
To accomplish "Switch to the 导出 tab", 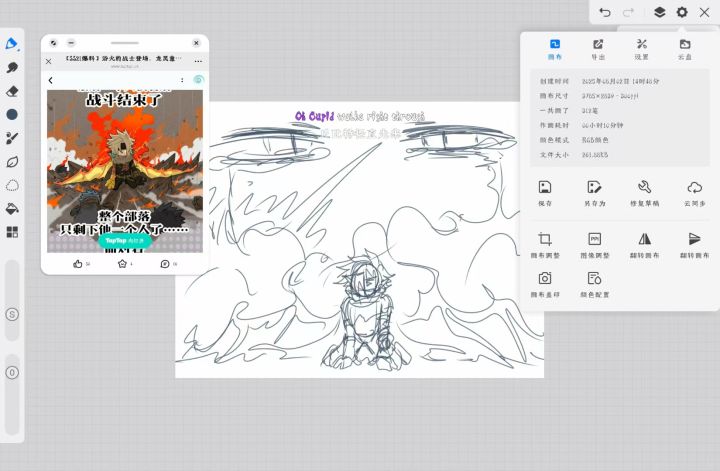I will tap(598, 50).
